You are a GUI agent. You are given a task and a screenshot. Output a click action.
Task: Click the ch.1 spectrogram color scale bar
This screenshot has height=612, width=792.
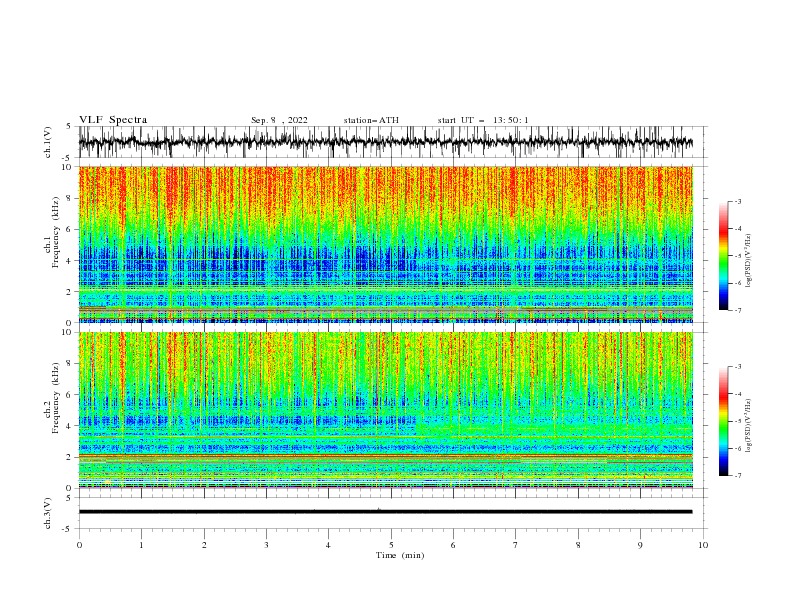[x=723, y=256]
